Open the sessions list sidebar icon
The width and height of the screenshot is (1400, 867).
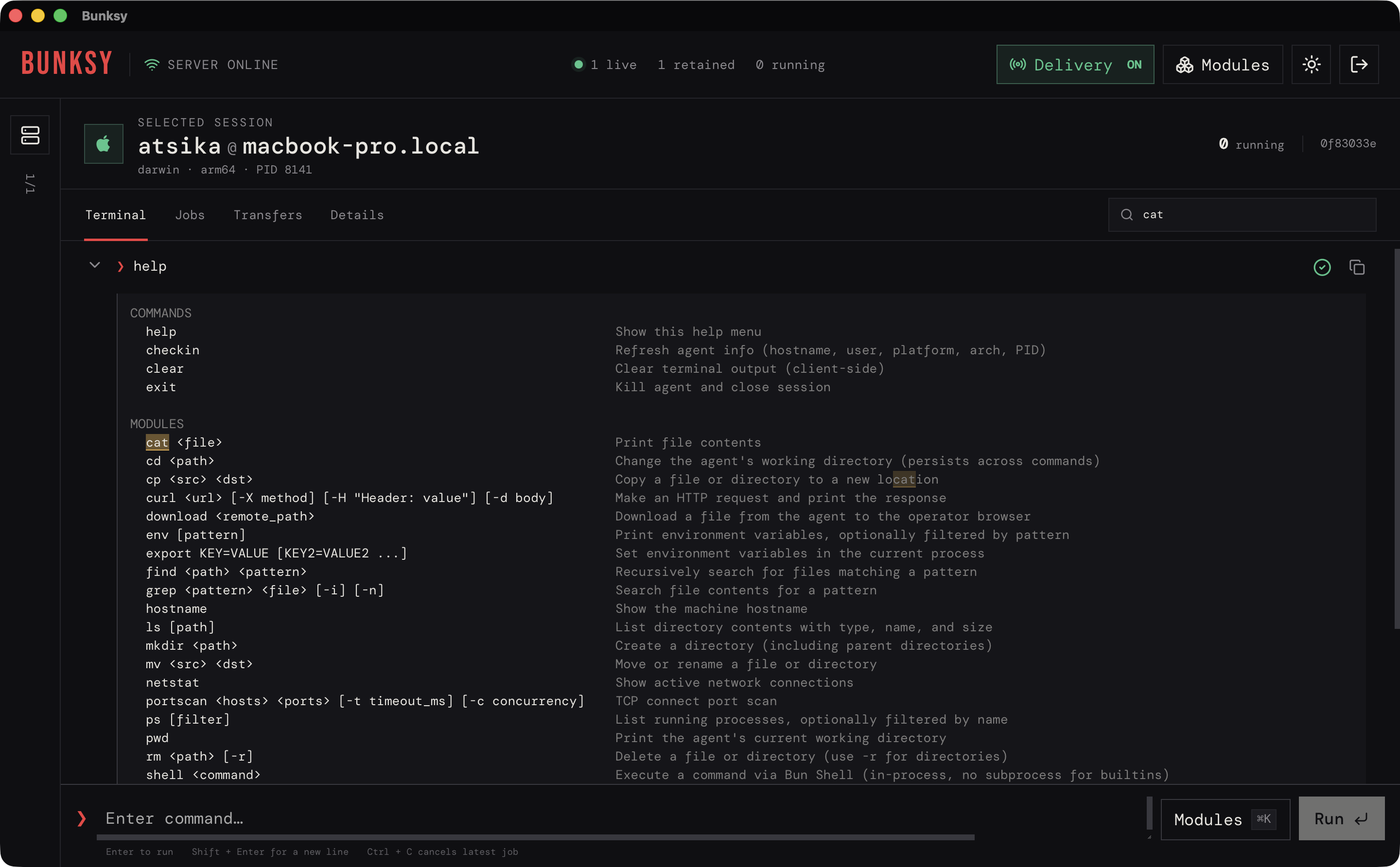(30, 135)
